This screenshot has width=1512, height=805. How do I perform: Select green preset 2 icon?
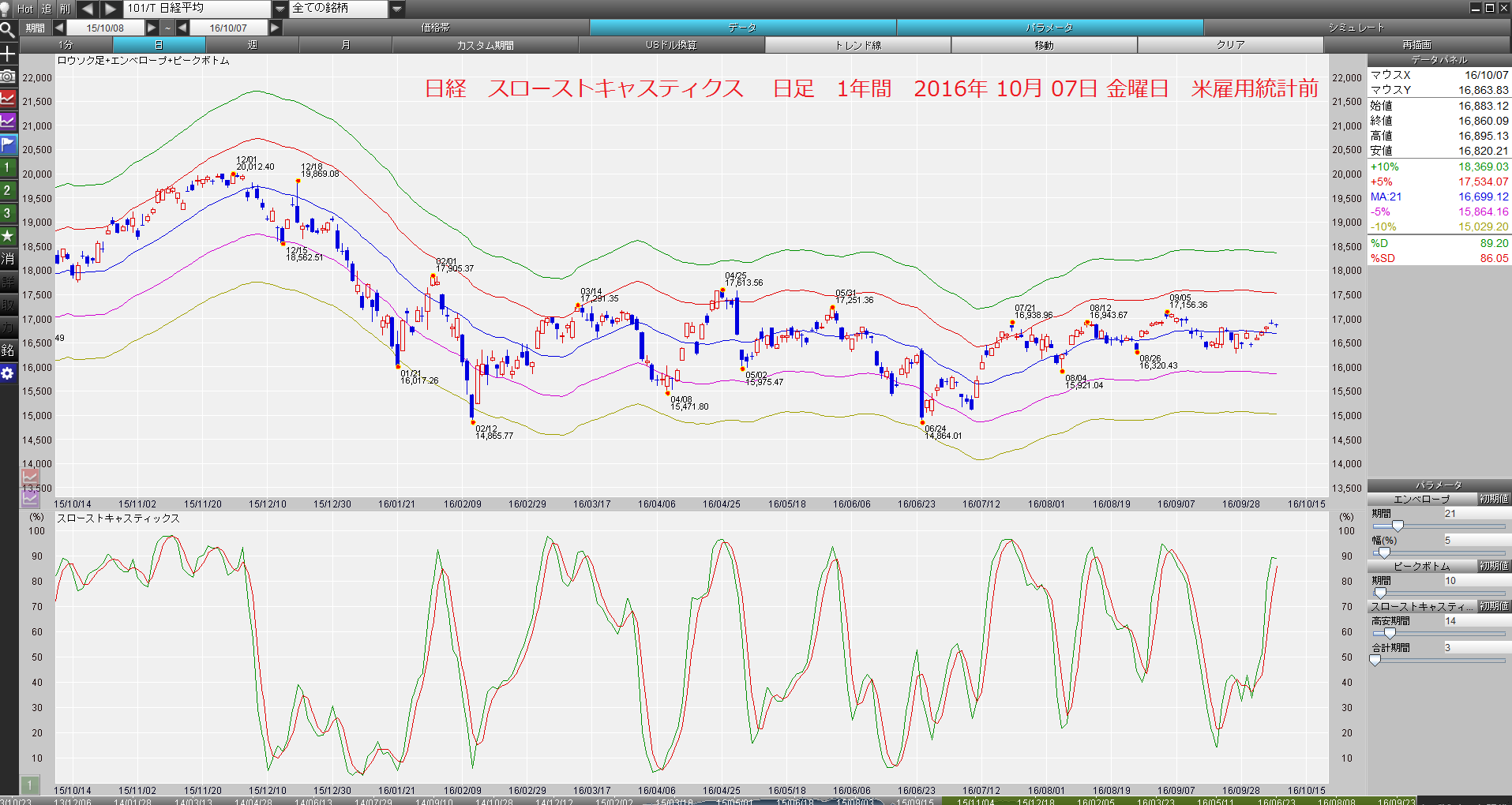click(8, 190)
